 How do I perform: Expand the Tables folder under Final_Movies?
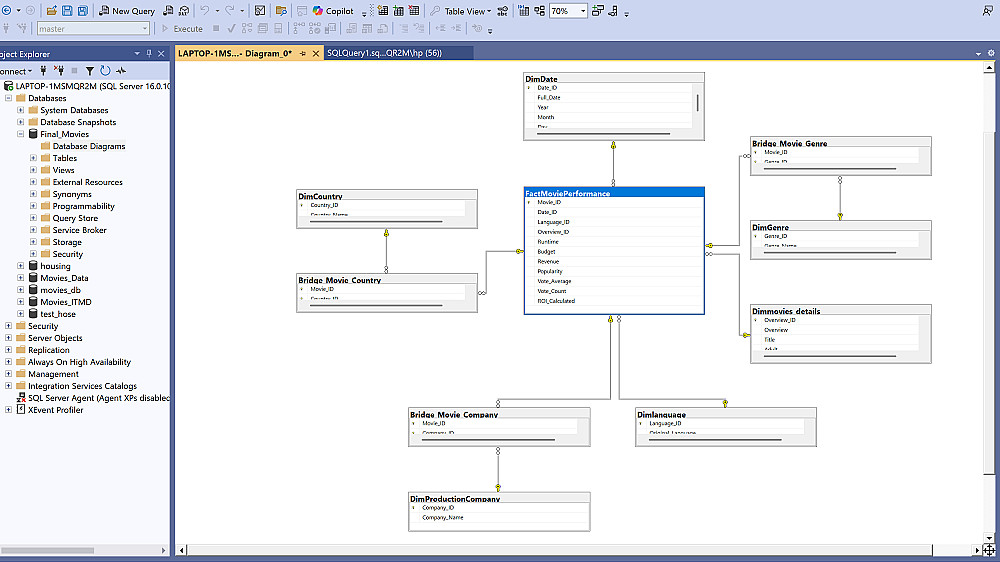[33, 158]
